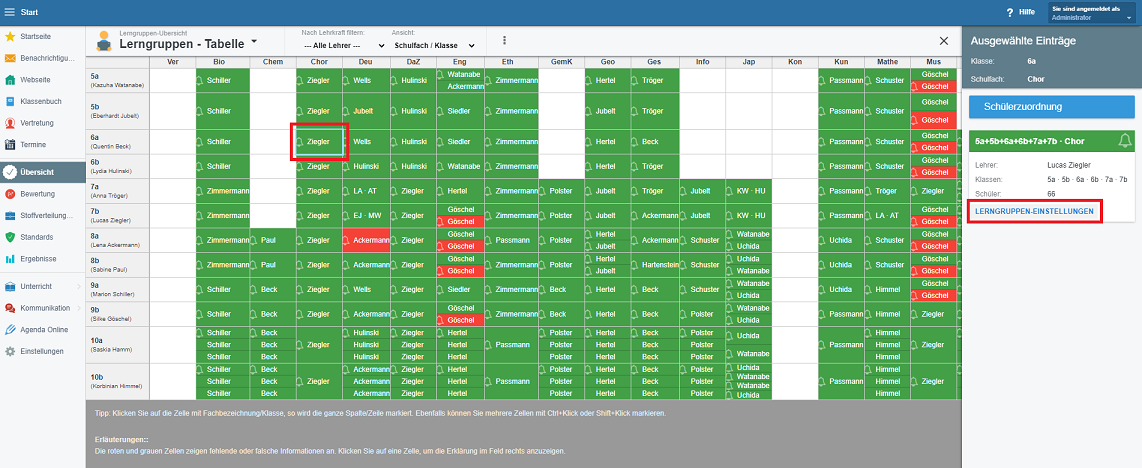Click the Schülerzuordnung button
This screenshot has width=1142, height=468.
1052,106
